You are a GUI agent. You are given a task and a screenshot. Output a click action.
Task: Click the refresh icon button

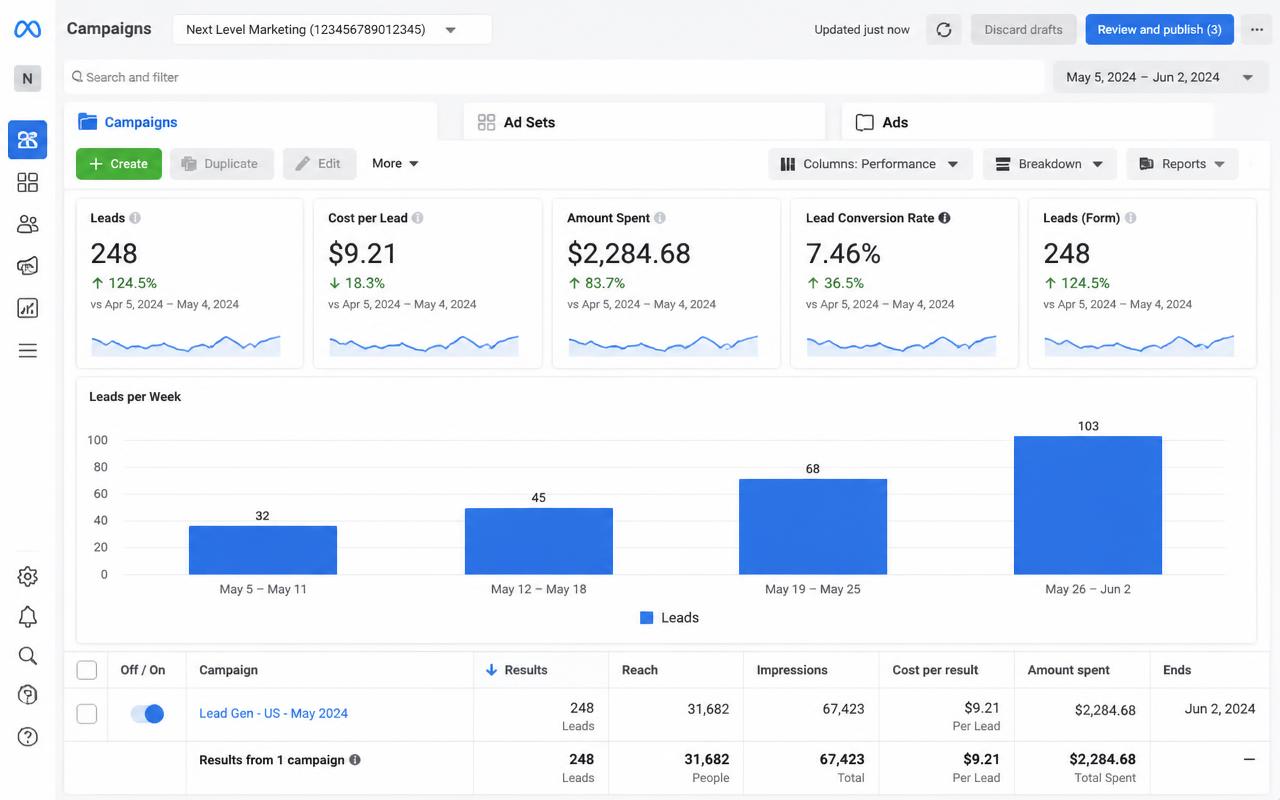(944, 29)
